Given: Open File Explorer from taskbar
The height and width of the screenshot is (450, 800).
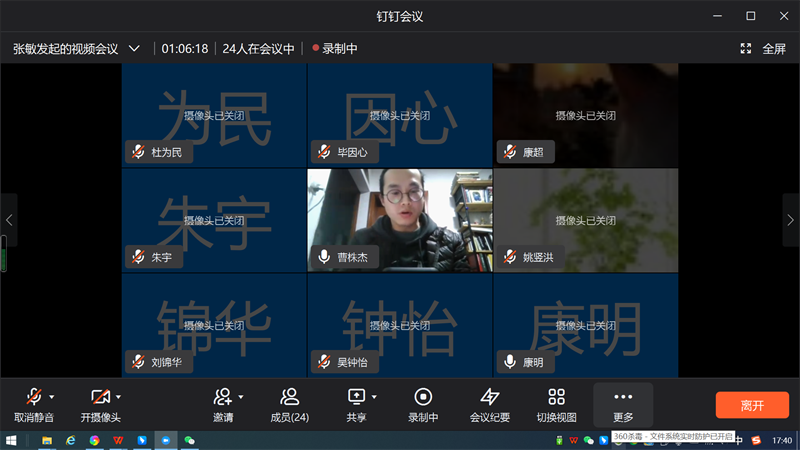Looking at the screenshot, I should click(x=46, y=440).
